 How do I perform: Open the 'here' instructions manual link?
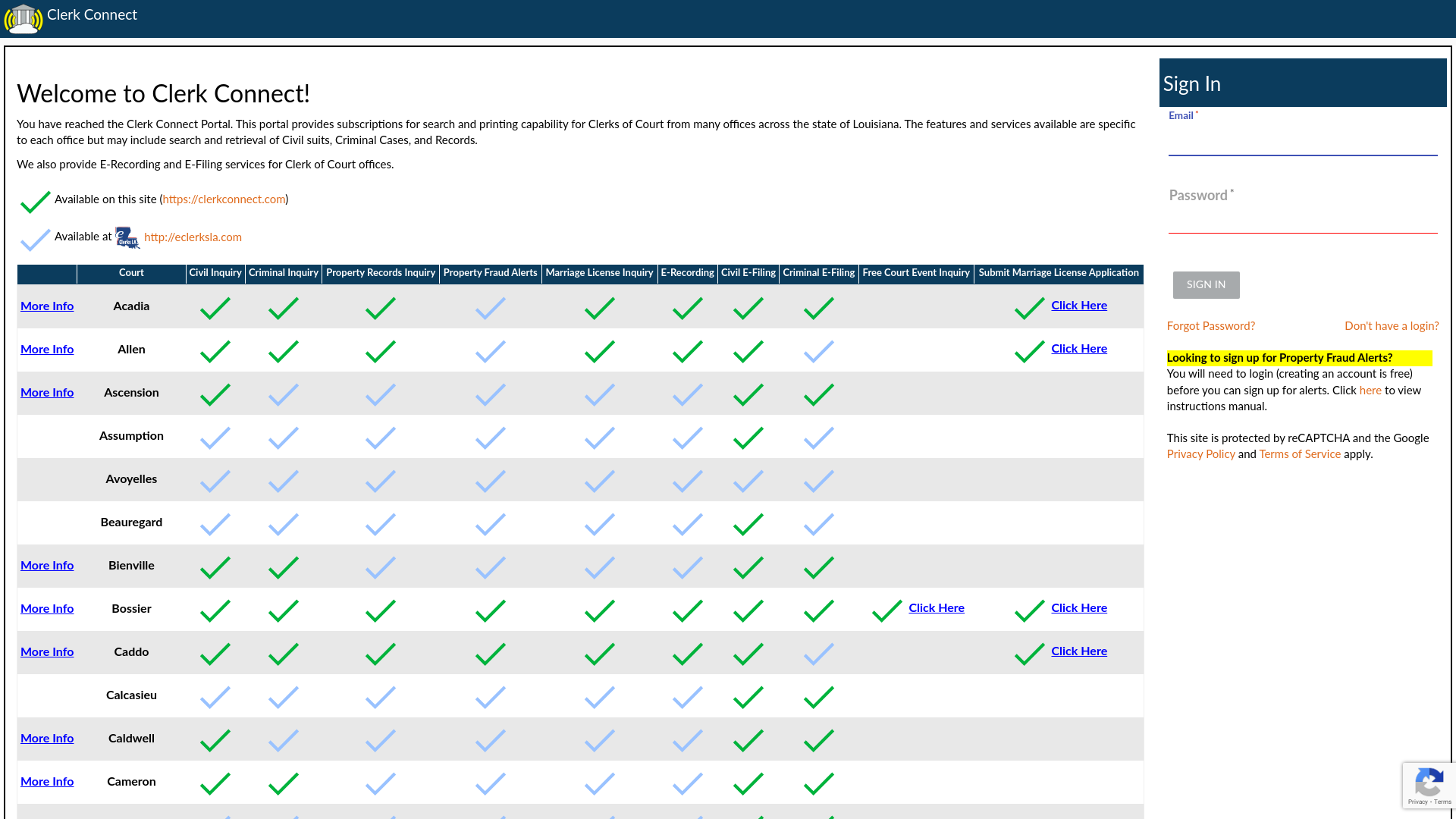point(1370,391)
